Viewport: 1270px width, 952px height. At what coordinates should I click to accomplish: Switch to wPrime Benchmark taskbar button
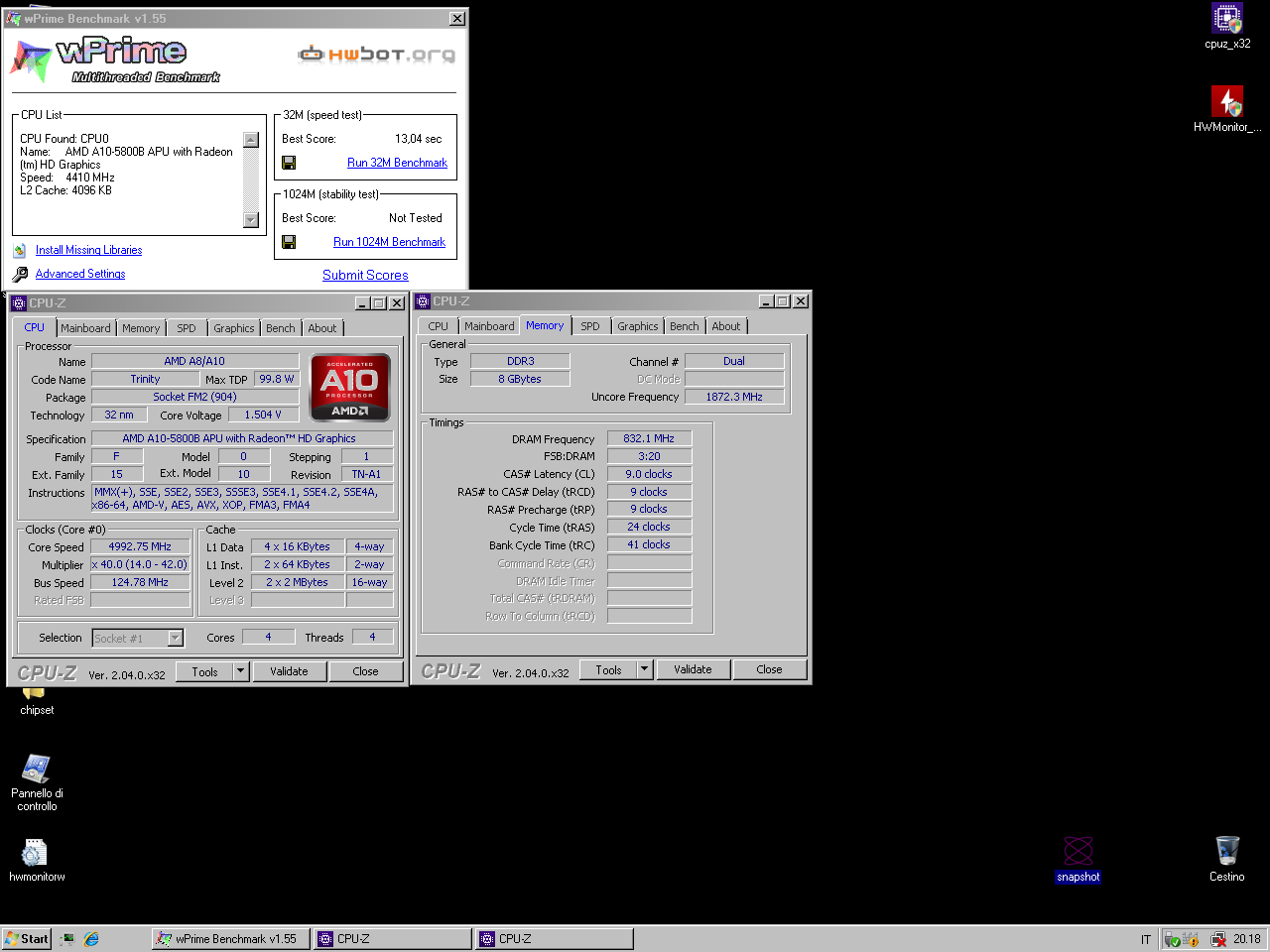[230, 938]
